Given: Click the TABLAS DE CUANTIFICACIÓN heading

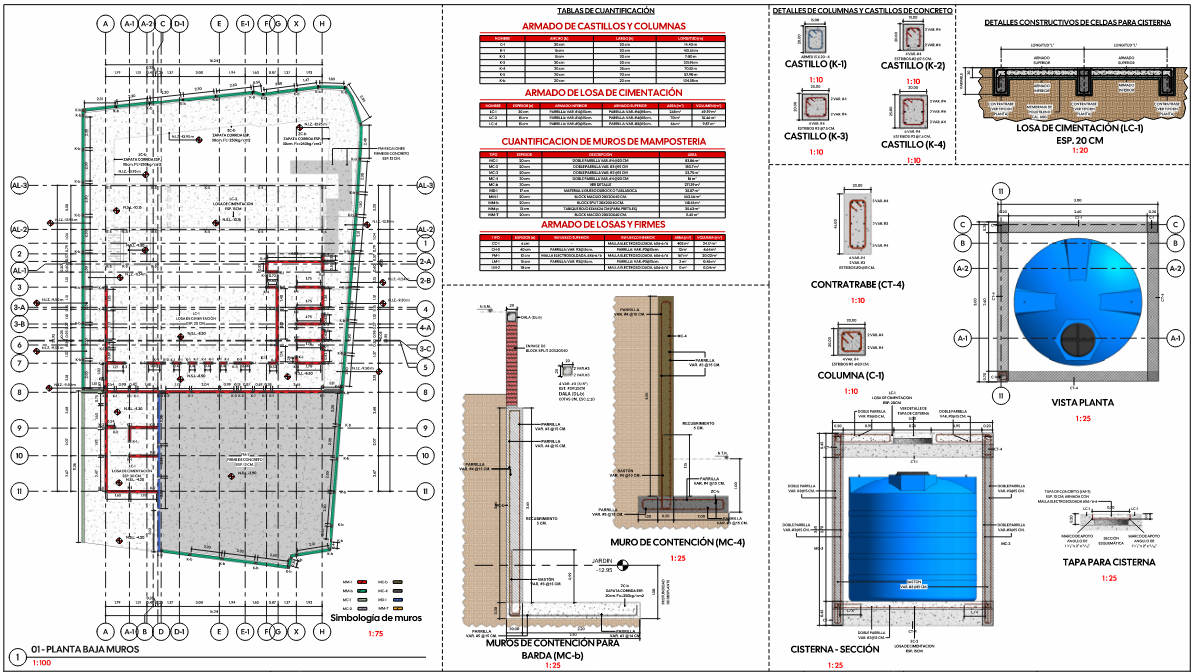Looking at the screenshot, I should coord(605,11).
